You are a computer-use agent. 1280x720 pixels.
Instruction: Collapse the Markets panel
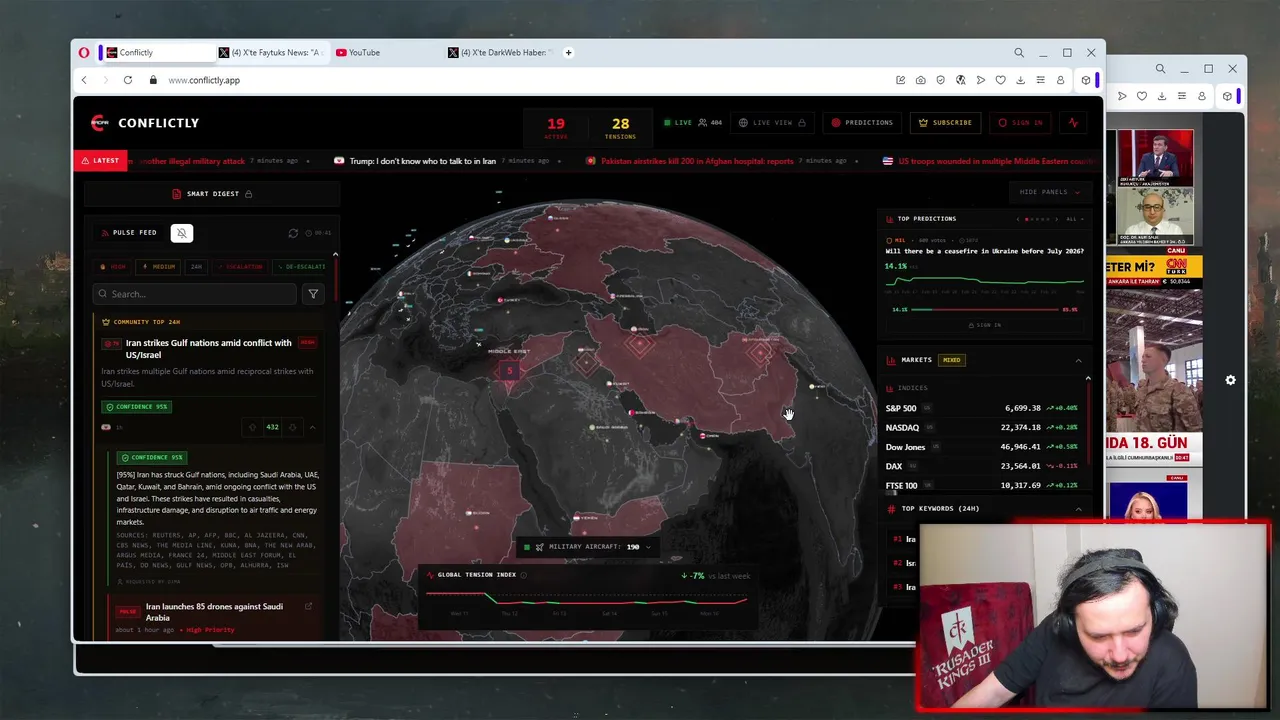1078,360
